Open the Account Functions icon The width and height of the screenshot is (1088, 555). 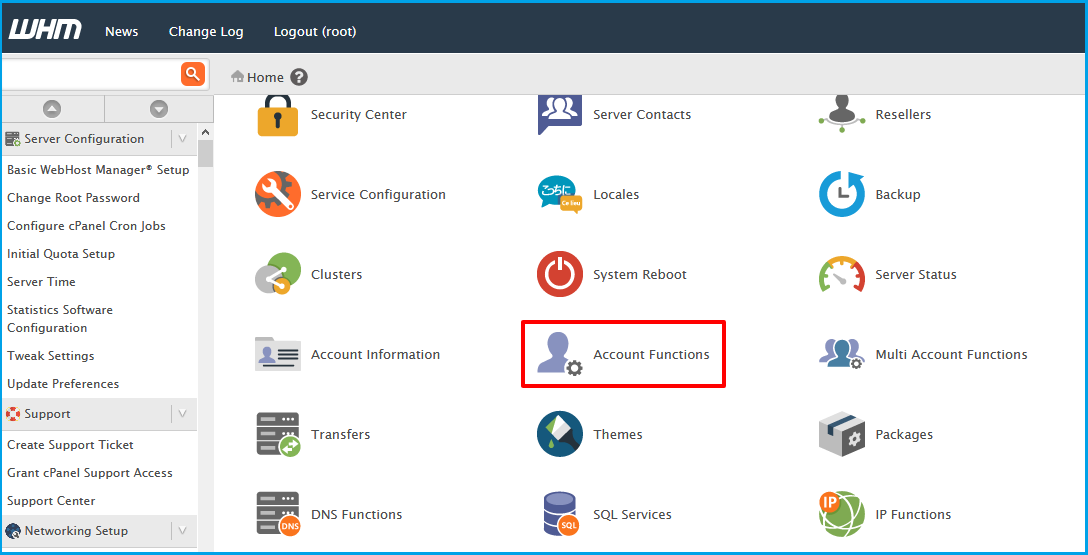tap(559, 354)
